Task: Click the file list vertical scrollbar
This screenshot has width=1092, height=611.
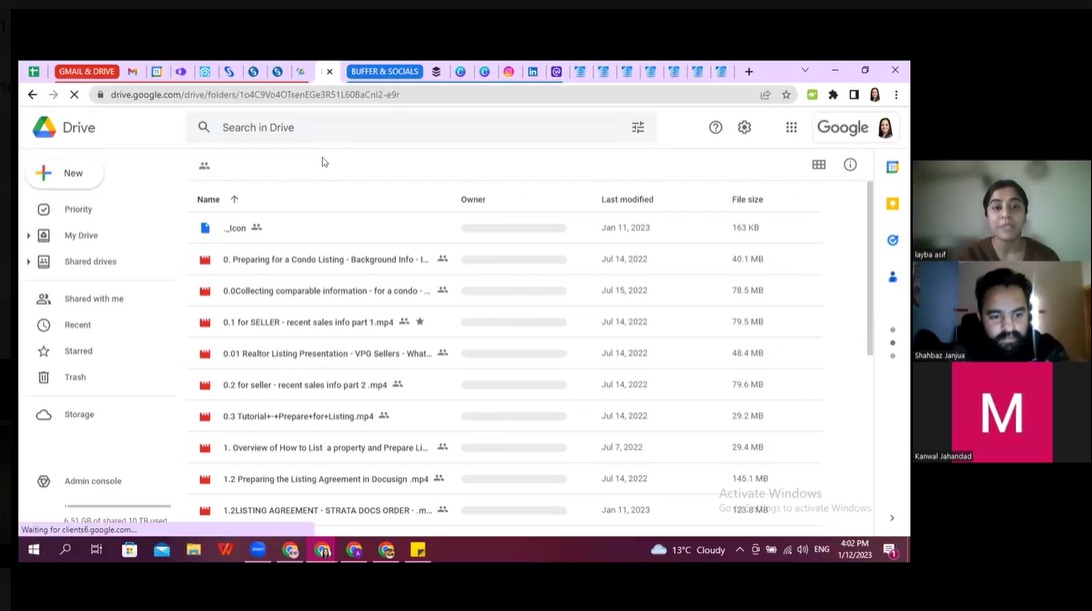Action: pyautogui.click(x=870, y=268)
